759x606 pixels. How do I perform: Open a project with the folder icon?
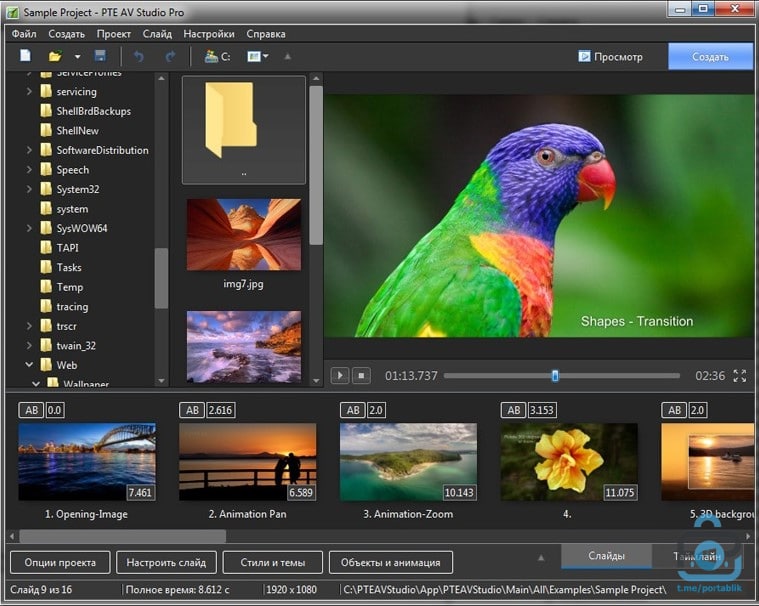click(x=55, y=56)
